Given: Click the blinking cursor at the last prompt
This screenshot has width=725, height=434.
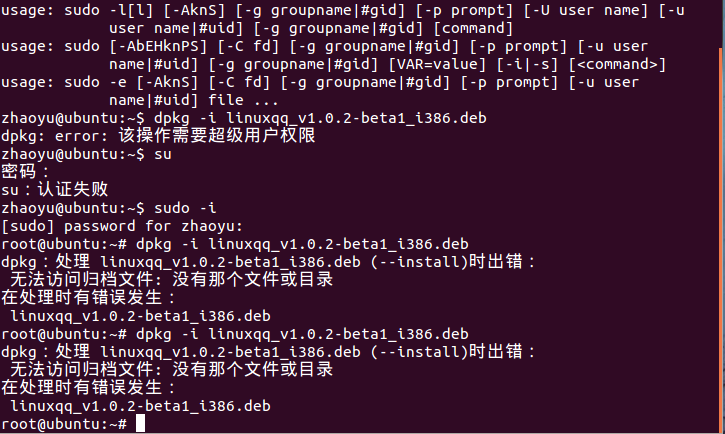Looking at the screenshot, I should [x=140, y=423].
